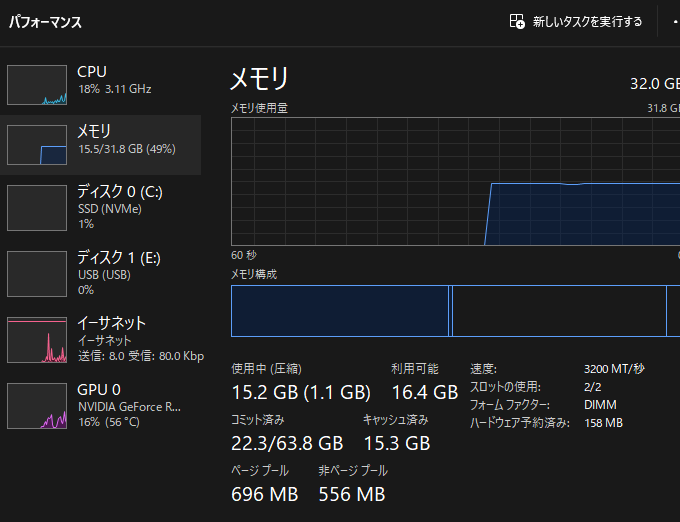Click the 3200 MT/秒 speed value
The image size is (680, 522).
(614, 368)
